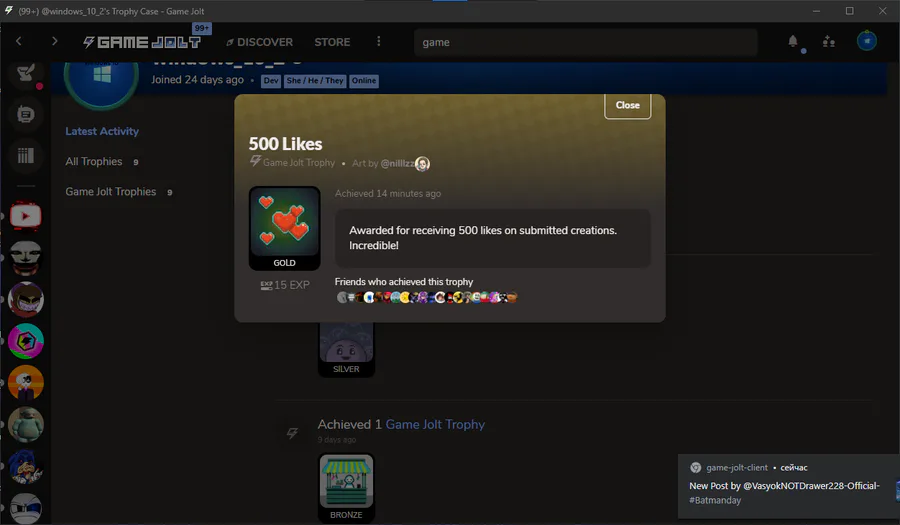This screenshot has height=525, width=900.
Task: Open the Game Jolt Trophy link
Action: click(435, 425)
